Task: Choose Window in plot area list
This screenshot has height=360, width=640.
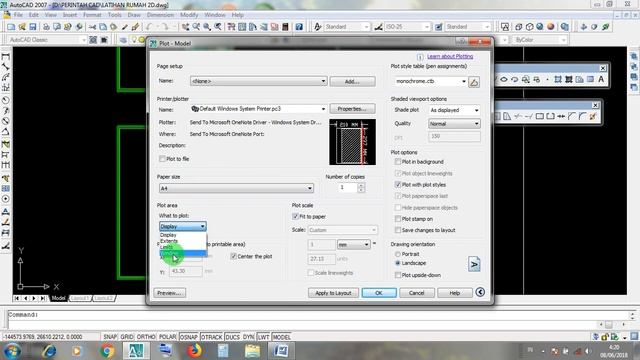Action: [x=182, y=253]
